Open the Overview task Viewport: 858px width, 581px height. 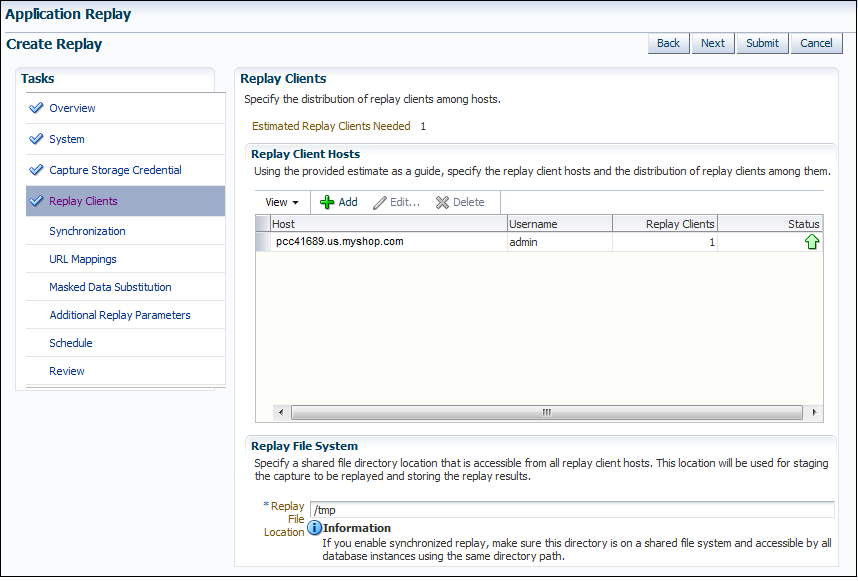72,108
